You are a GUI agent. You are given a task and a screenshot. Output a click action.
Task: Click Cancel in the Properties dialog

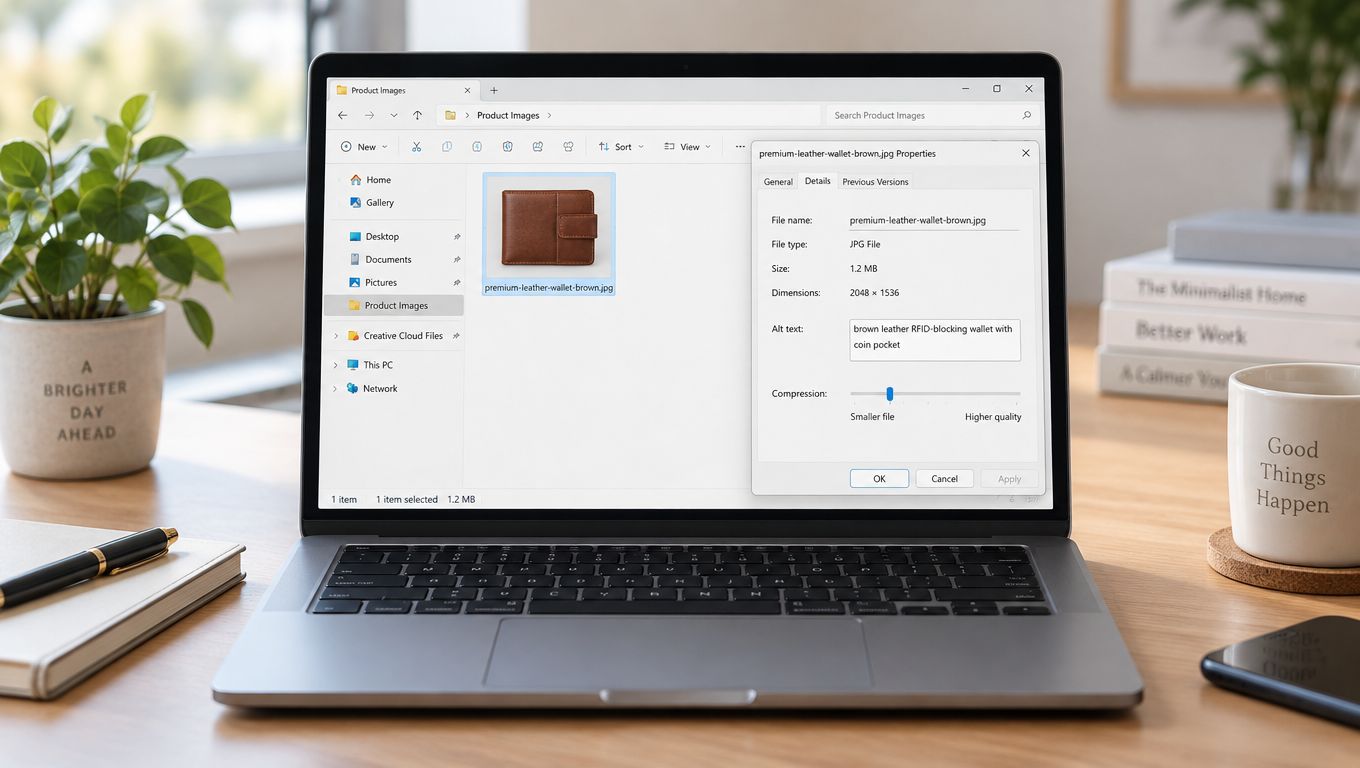(x=945, y=479)
